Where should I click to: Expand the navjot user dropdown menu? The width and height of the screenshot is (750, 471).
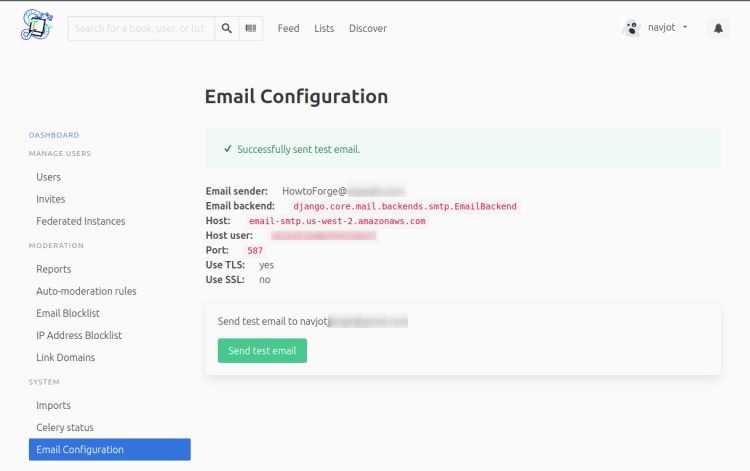point(684,28)
